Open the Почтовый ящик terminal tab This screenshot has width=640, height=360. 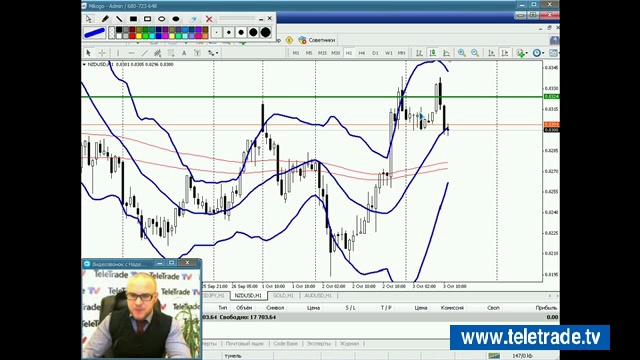244,344
